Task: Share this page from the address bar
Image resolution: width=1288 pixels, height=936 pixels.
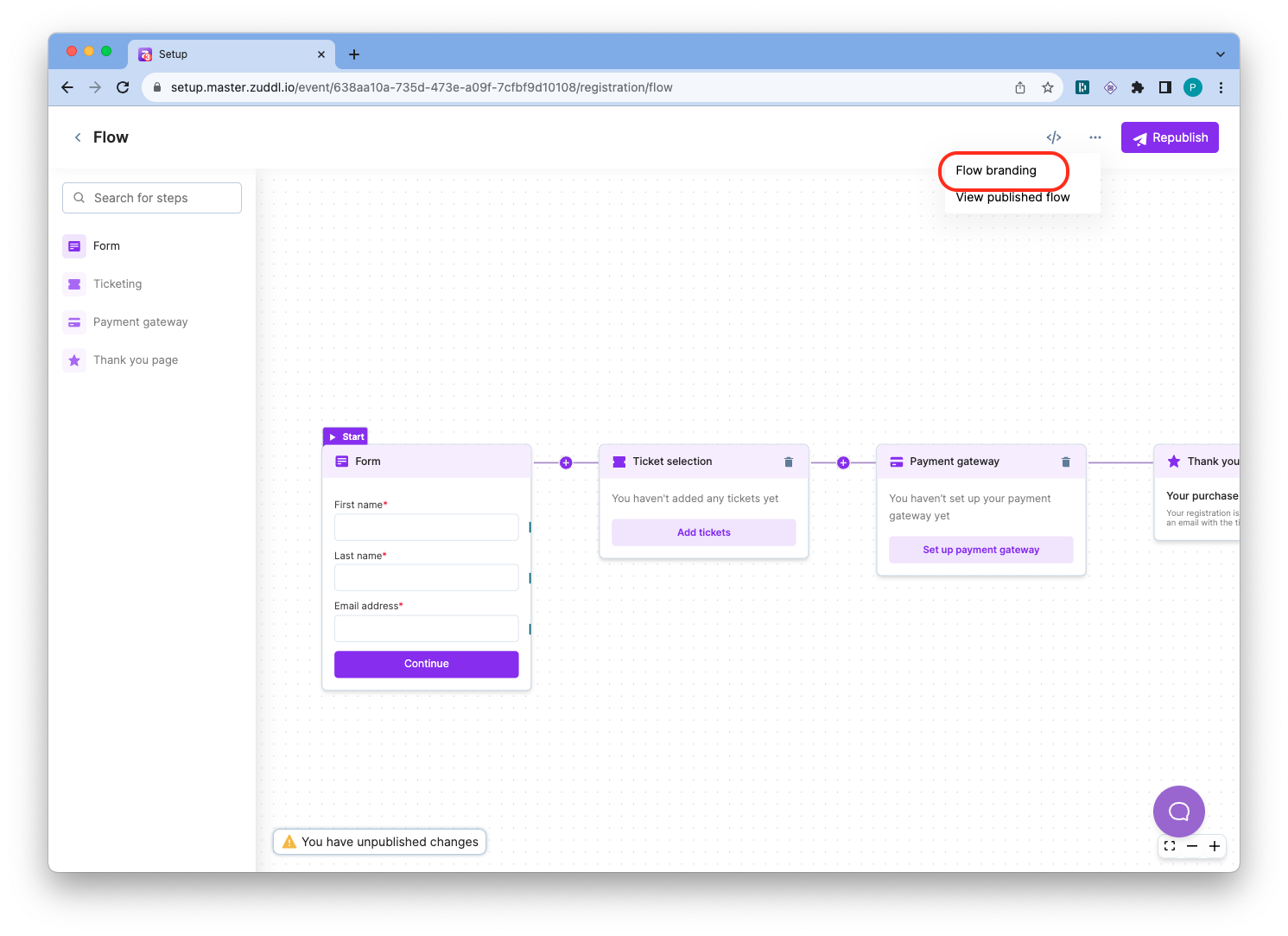Action: click(x=1020, y=87)
